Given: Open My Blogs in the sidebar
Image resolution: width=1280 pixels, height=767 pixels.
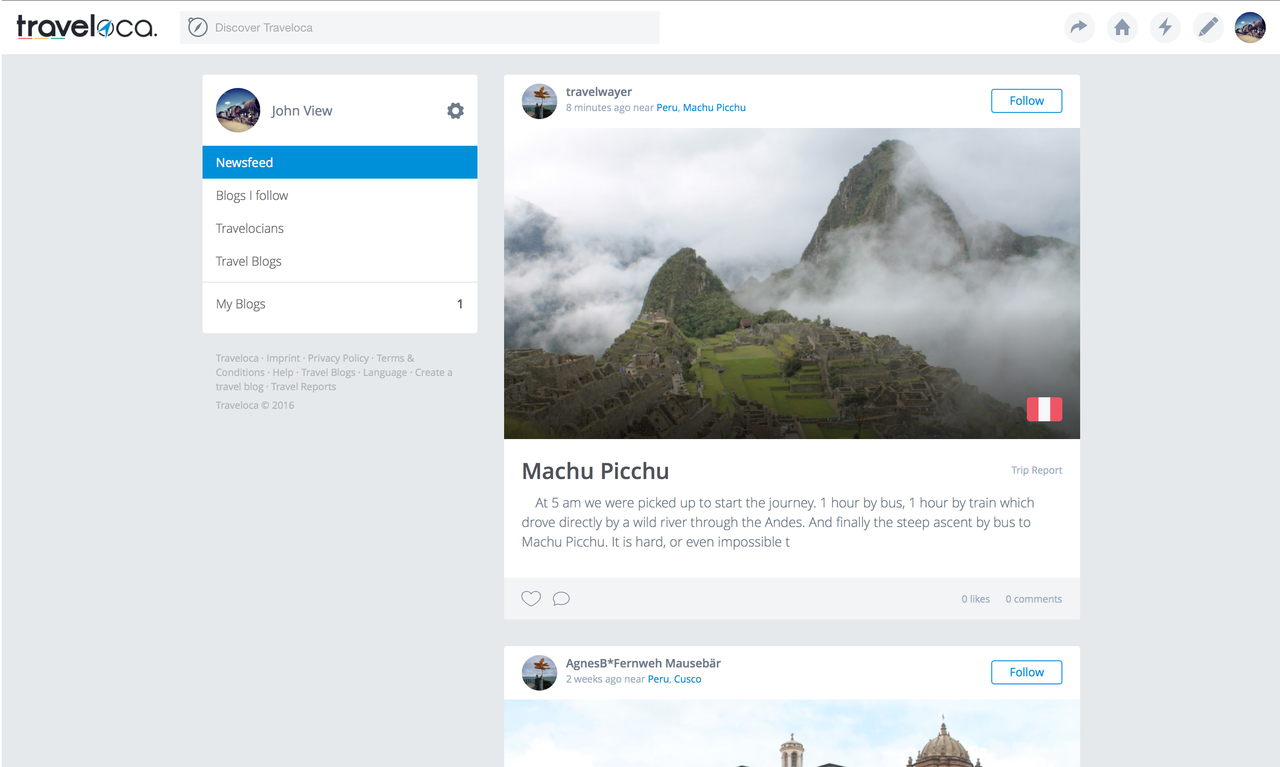Looking at the screenshot, I should point(340,304).
